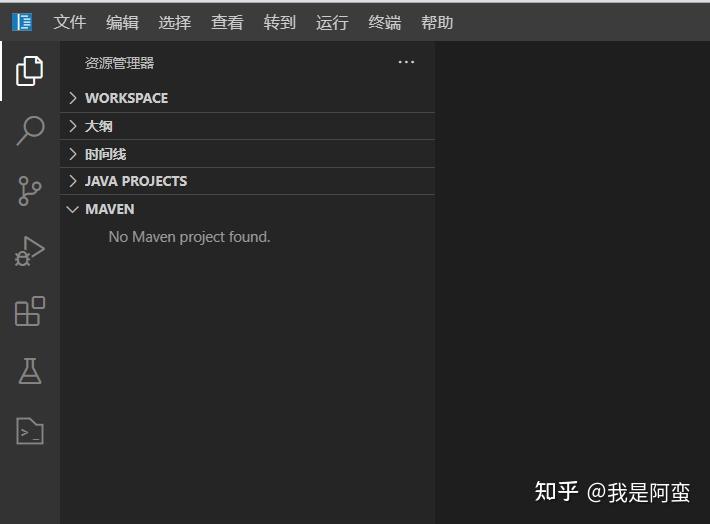Image resolution: width=710 pixels, height=524 pixels.
Task: Click the 'No Maven project found.' text
Action: [189, 237]
